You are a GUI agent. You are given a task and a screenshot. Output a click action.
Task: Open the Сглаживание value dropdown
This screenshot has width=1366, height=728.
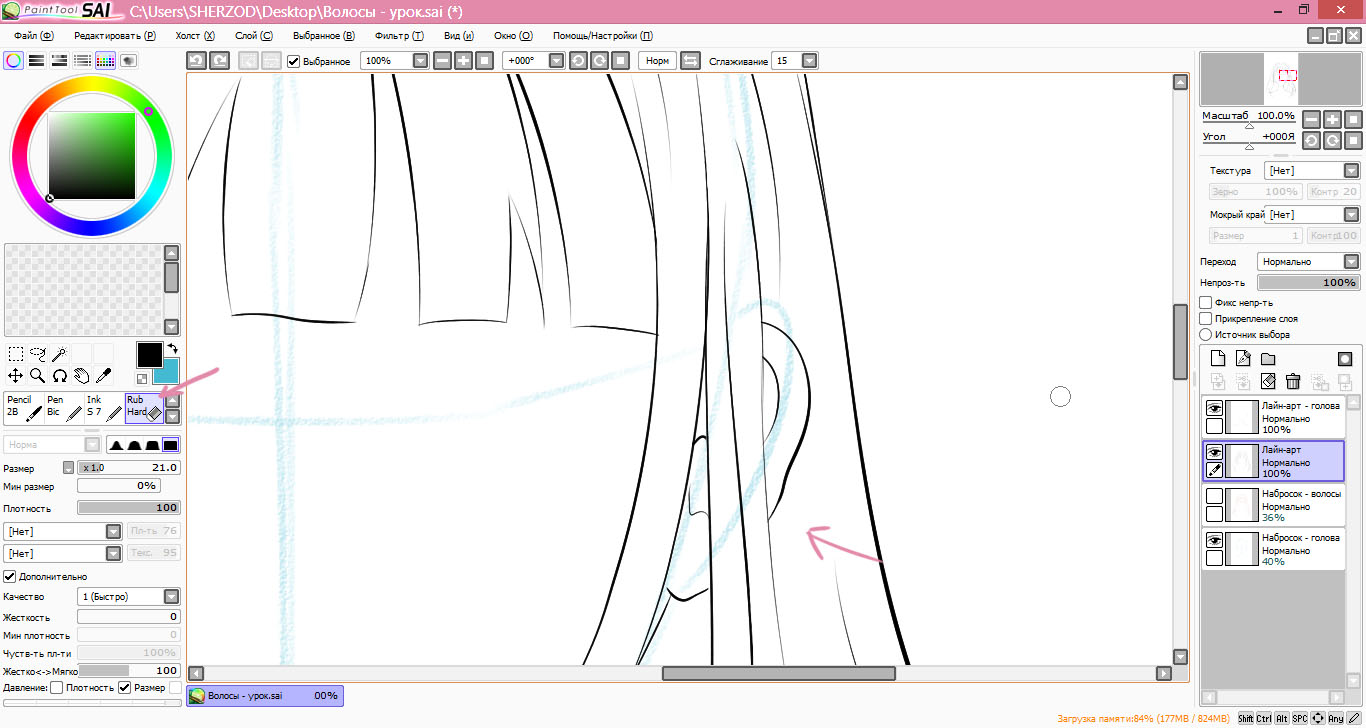coord(810,61)
